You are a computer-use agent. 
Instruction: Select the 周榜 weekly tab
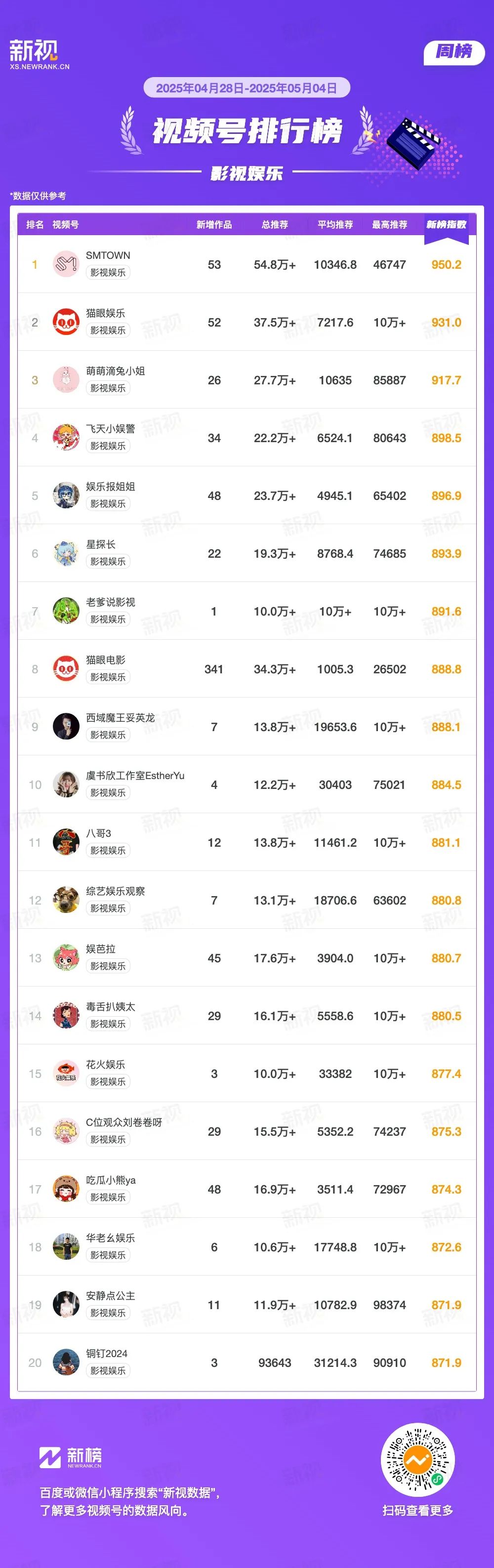(454, 52)
